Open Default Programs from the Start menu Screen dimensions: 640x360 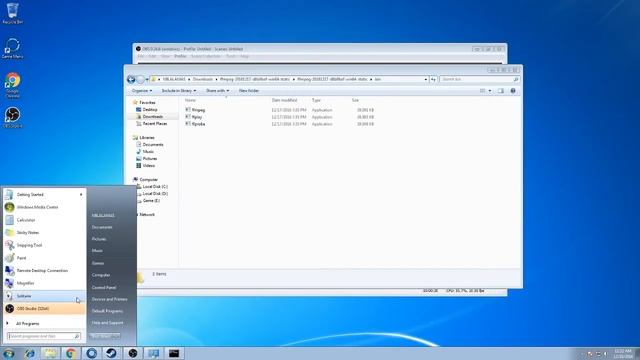[x=107, y=311]
